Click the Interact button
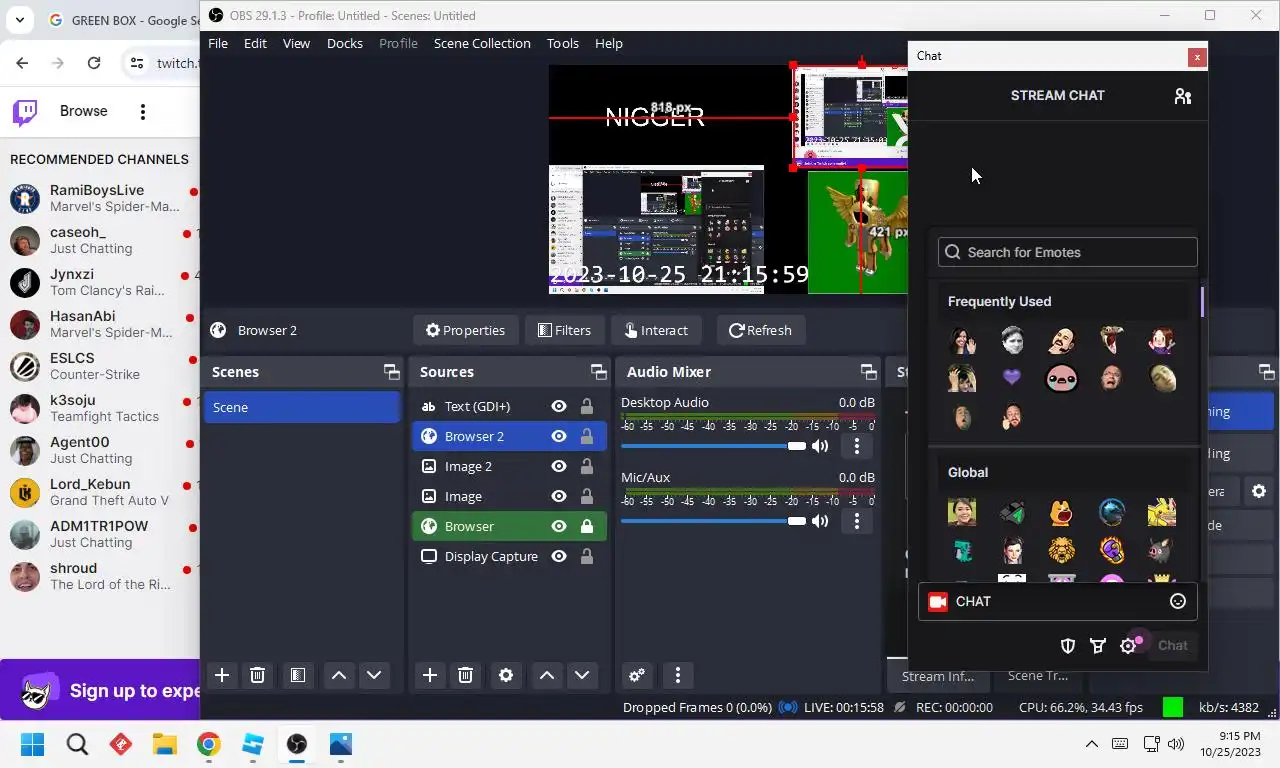Screen dimensions: 1280x768 pyautogui.click(x=656, y=330)
